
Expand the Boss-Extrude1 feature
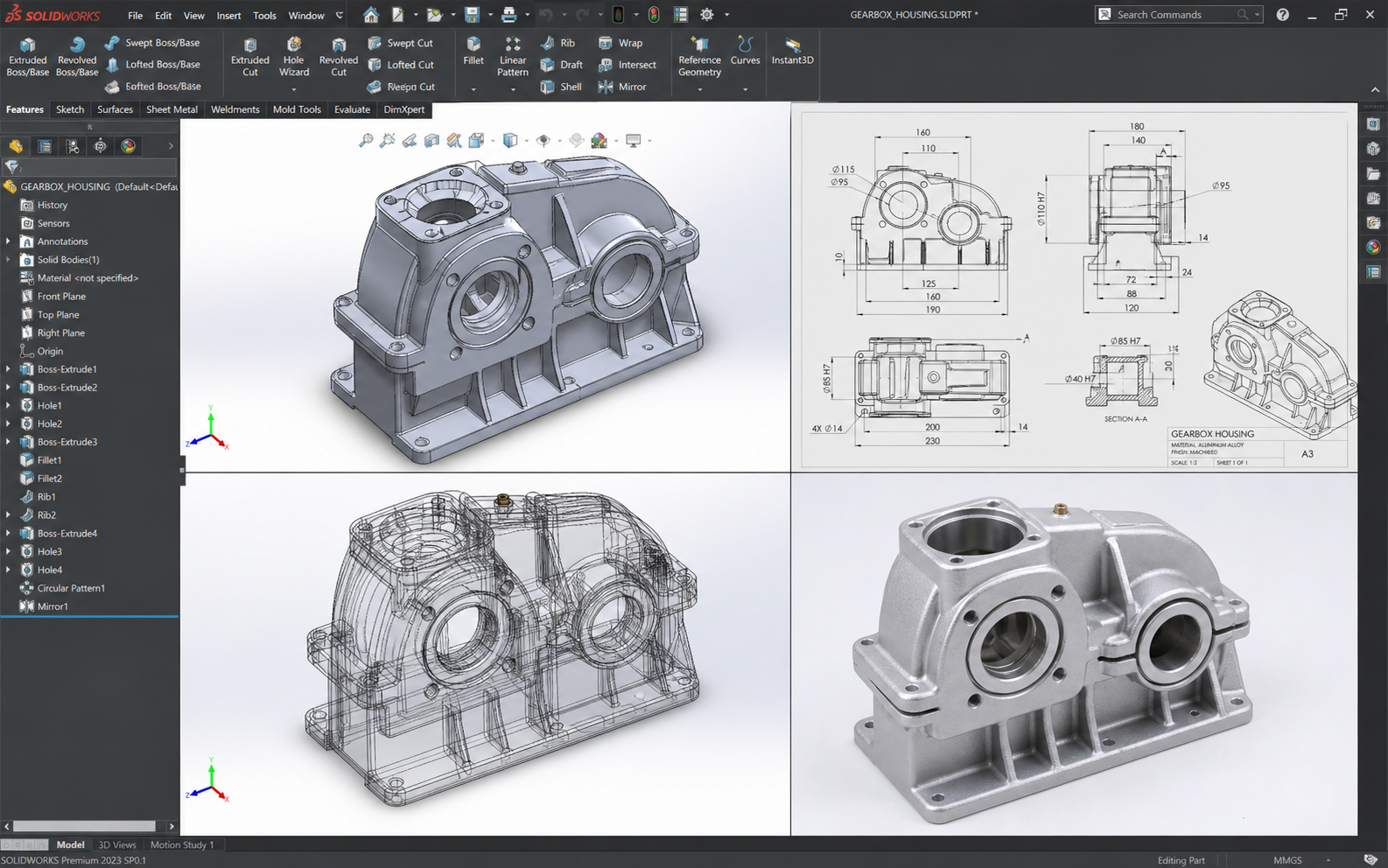[9, 369]
